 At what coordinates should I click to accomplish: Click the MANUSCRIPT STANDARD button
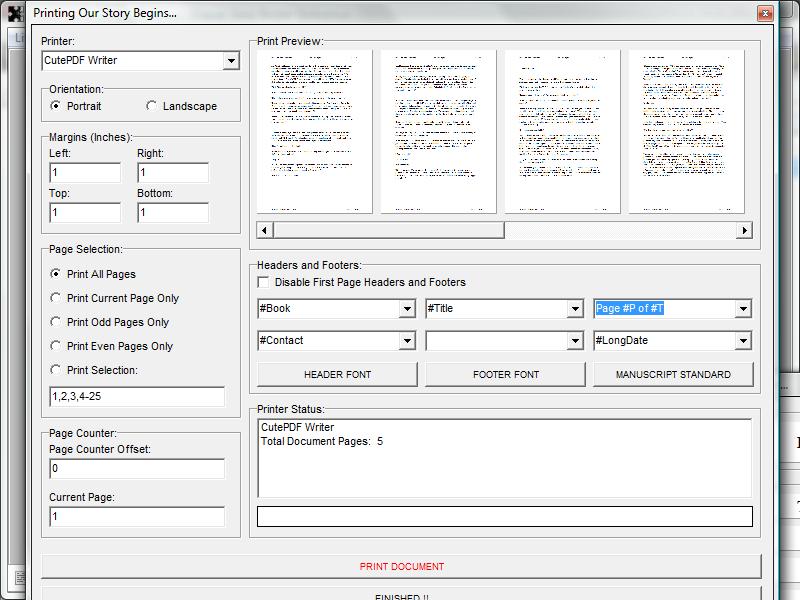(x=672, y=375)
